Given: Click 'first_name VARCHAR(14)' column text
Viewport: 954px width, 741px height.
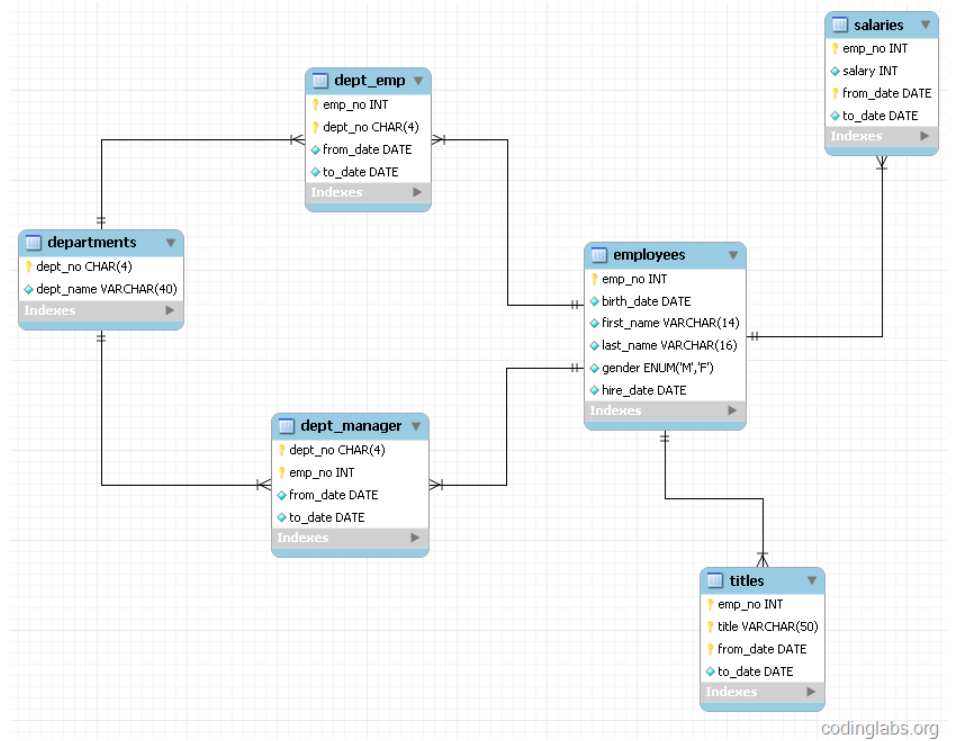Looking at the screenshot, I should (670, 323).
